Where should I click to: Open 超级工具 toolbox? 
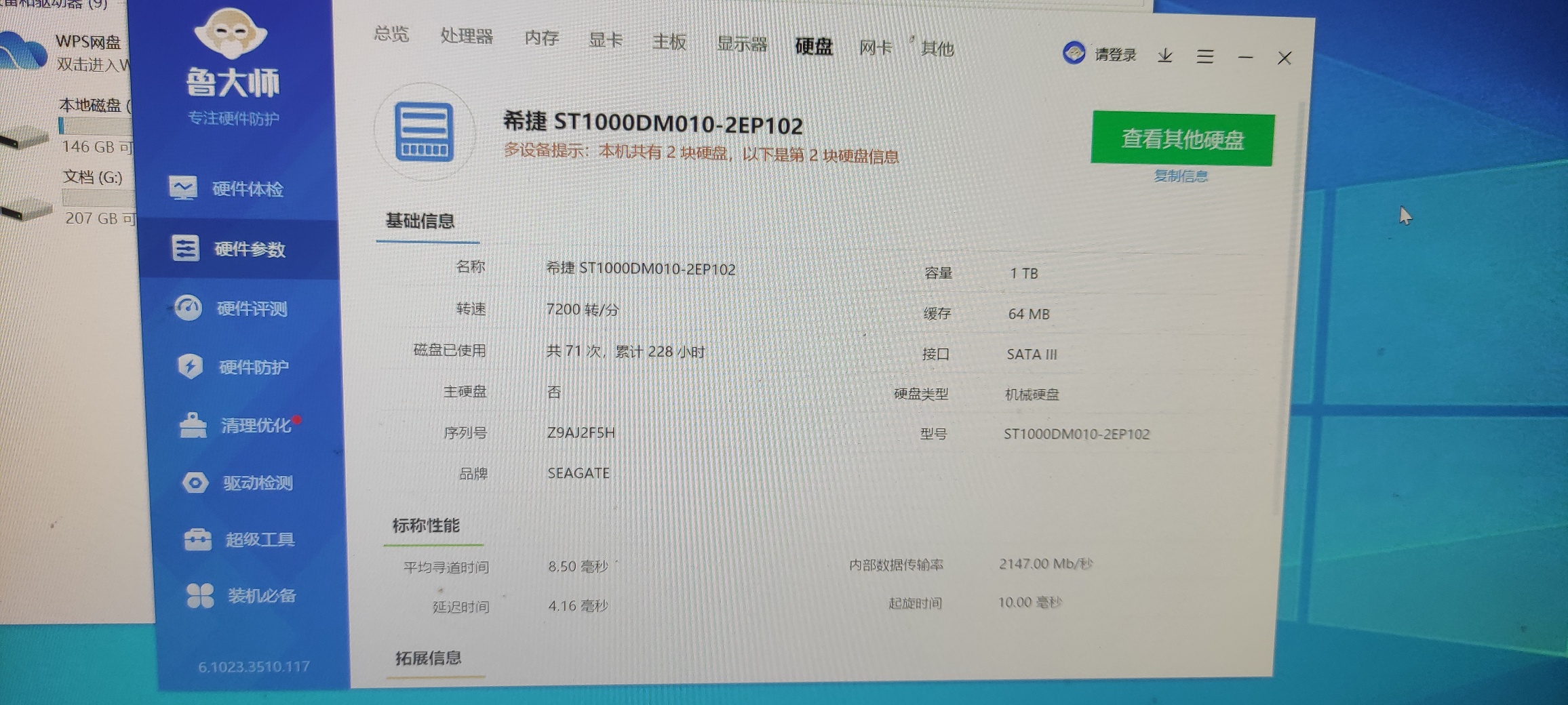tap(239, 540)
